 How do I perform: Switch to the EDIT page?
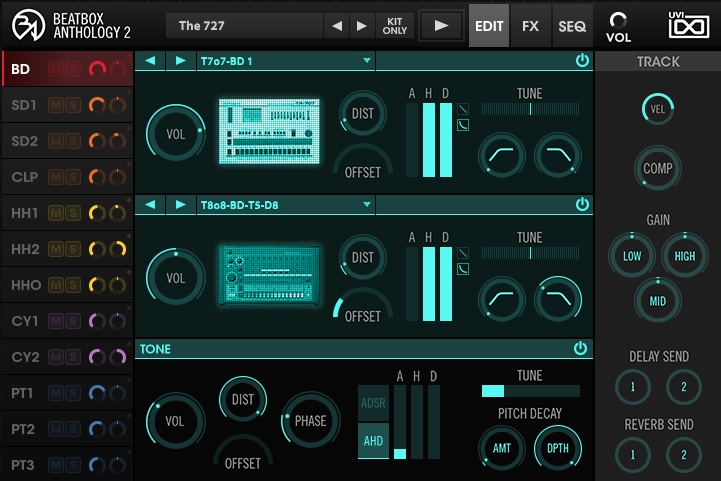[x=489, y=26]
